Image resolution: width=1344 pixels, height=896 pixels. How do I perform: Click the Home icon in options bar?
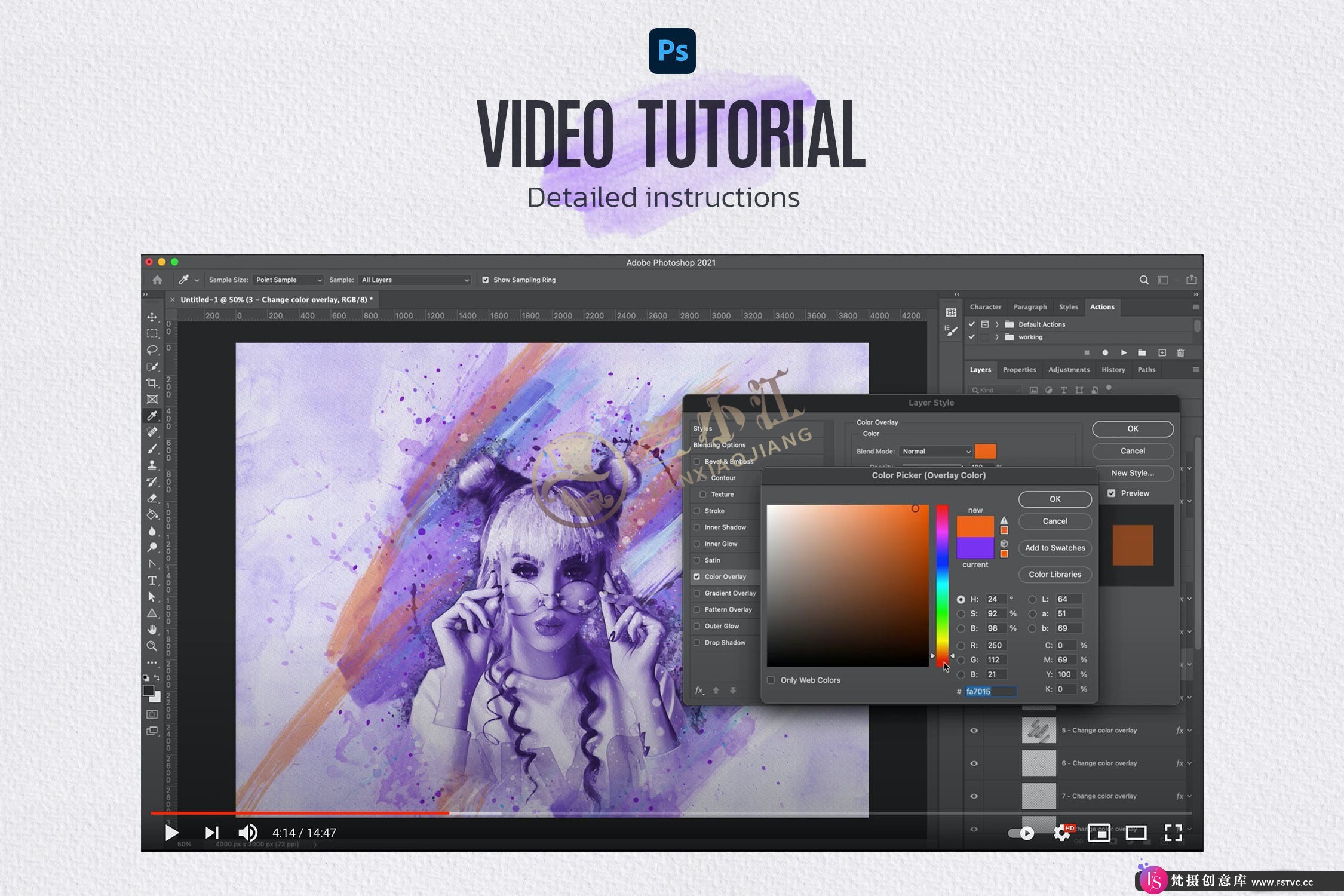(157, 280)
